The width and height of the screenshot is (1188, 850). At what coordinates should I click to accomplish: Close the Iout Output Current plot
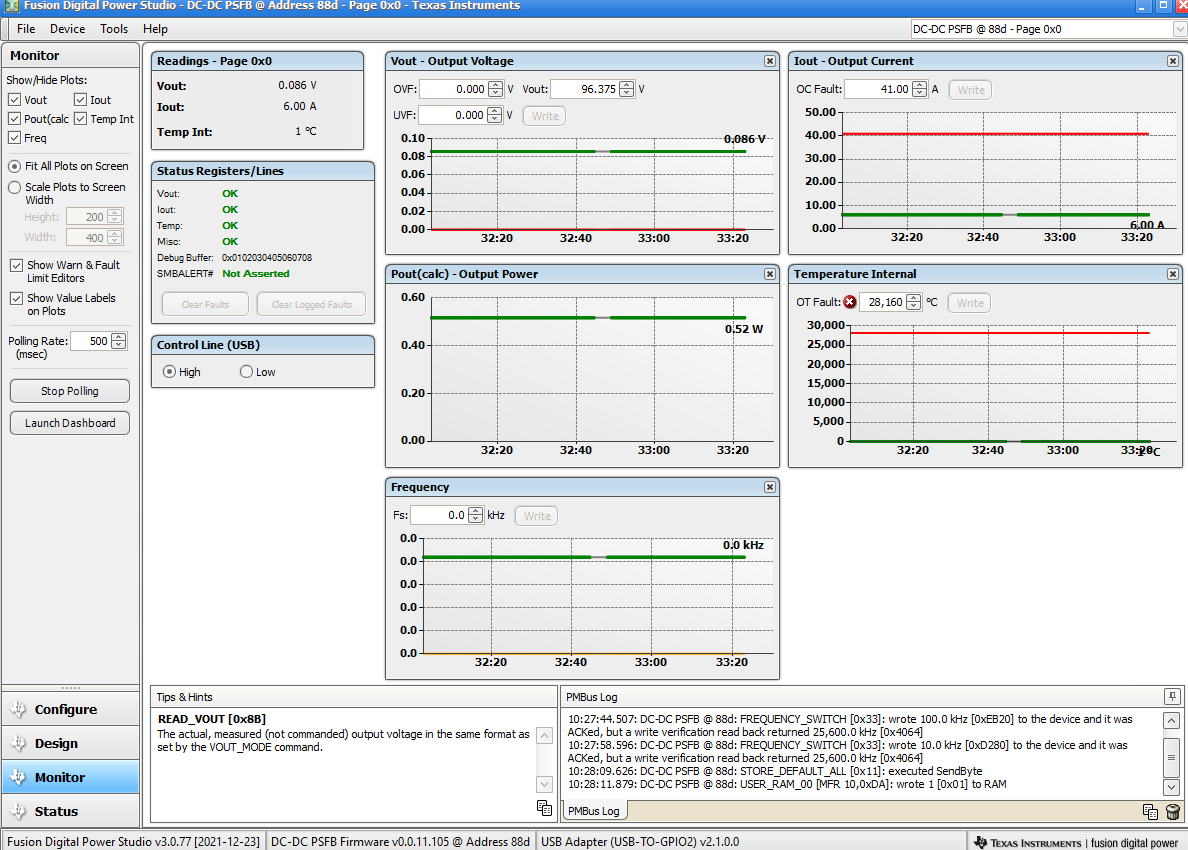tap(1173, 61)
